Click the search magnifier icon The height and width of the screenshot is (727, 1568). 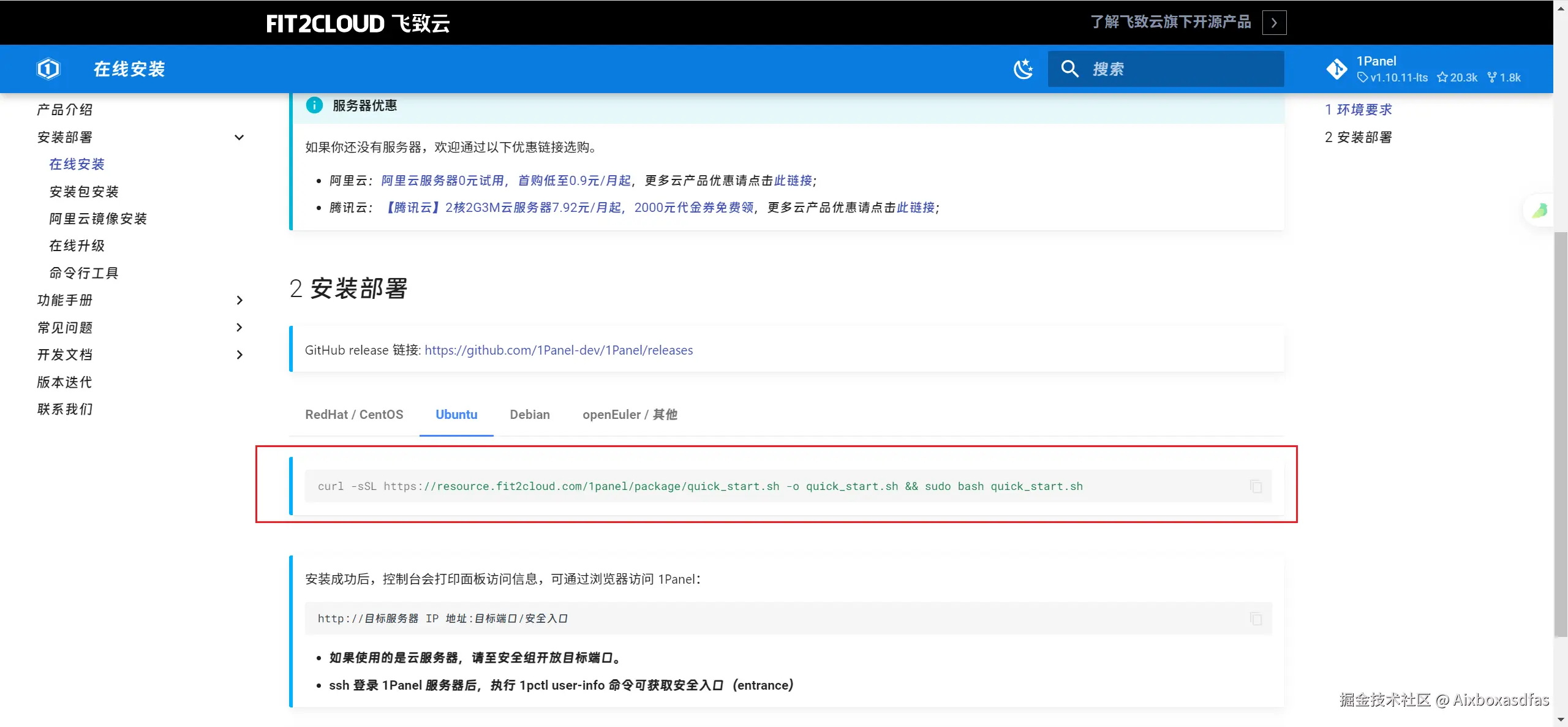(x=1069, y=69)
